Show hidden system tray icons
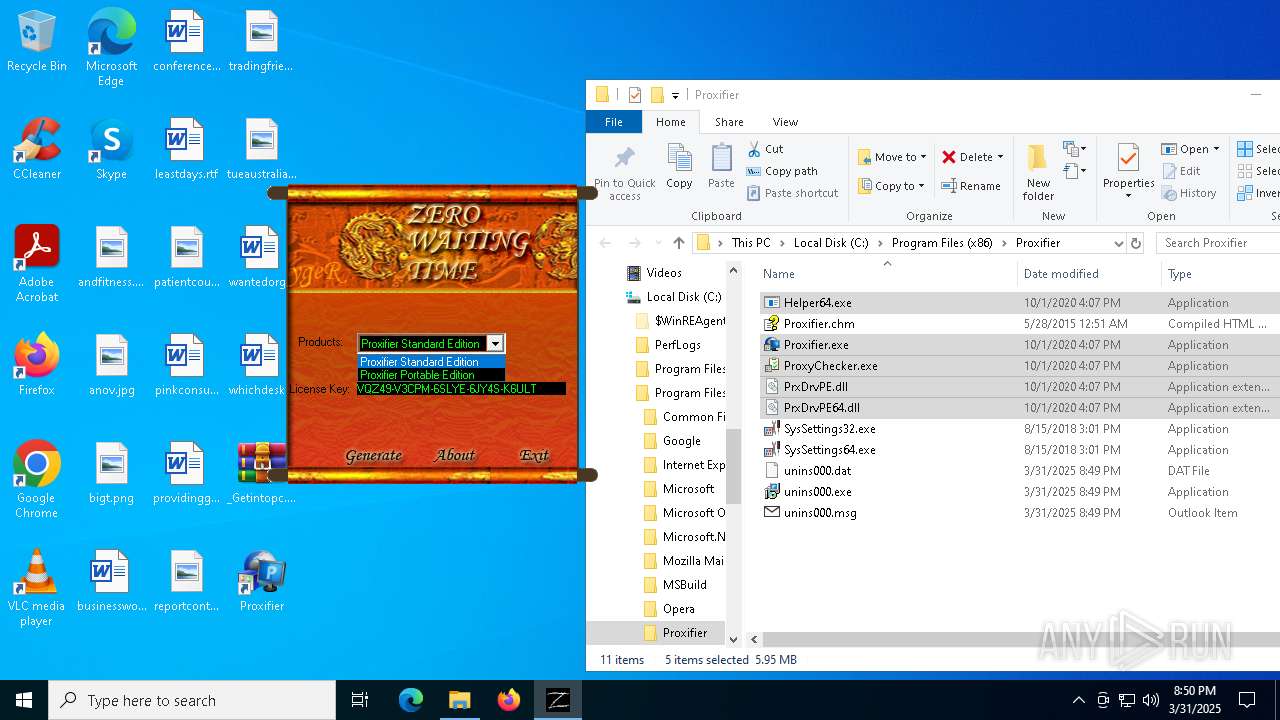 click(1078, 700)
